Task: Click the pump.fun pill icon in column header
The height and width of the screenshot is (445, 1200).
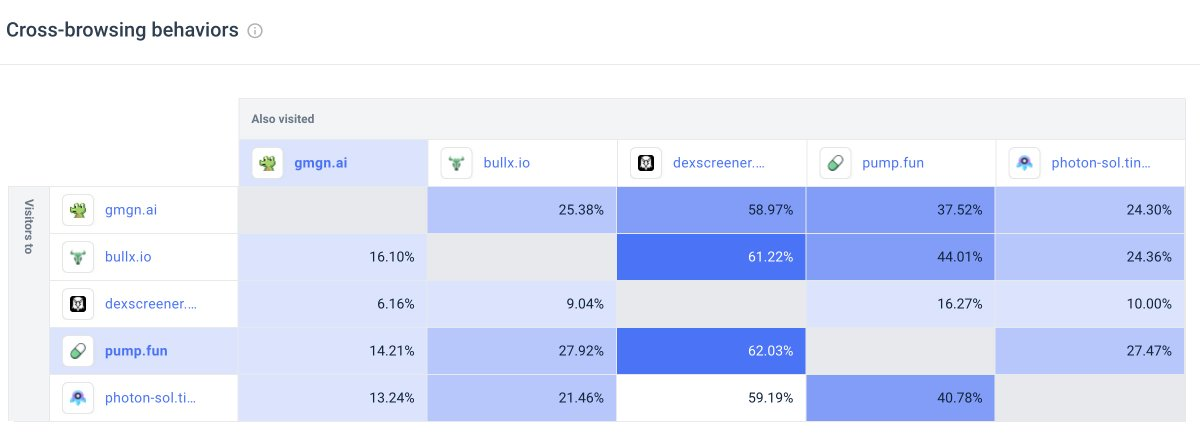Action: click(x=836, y=162)
